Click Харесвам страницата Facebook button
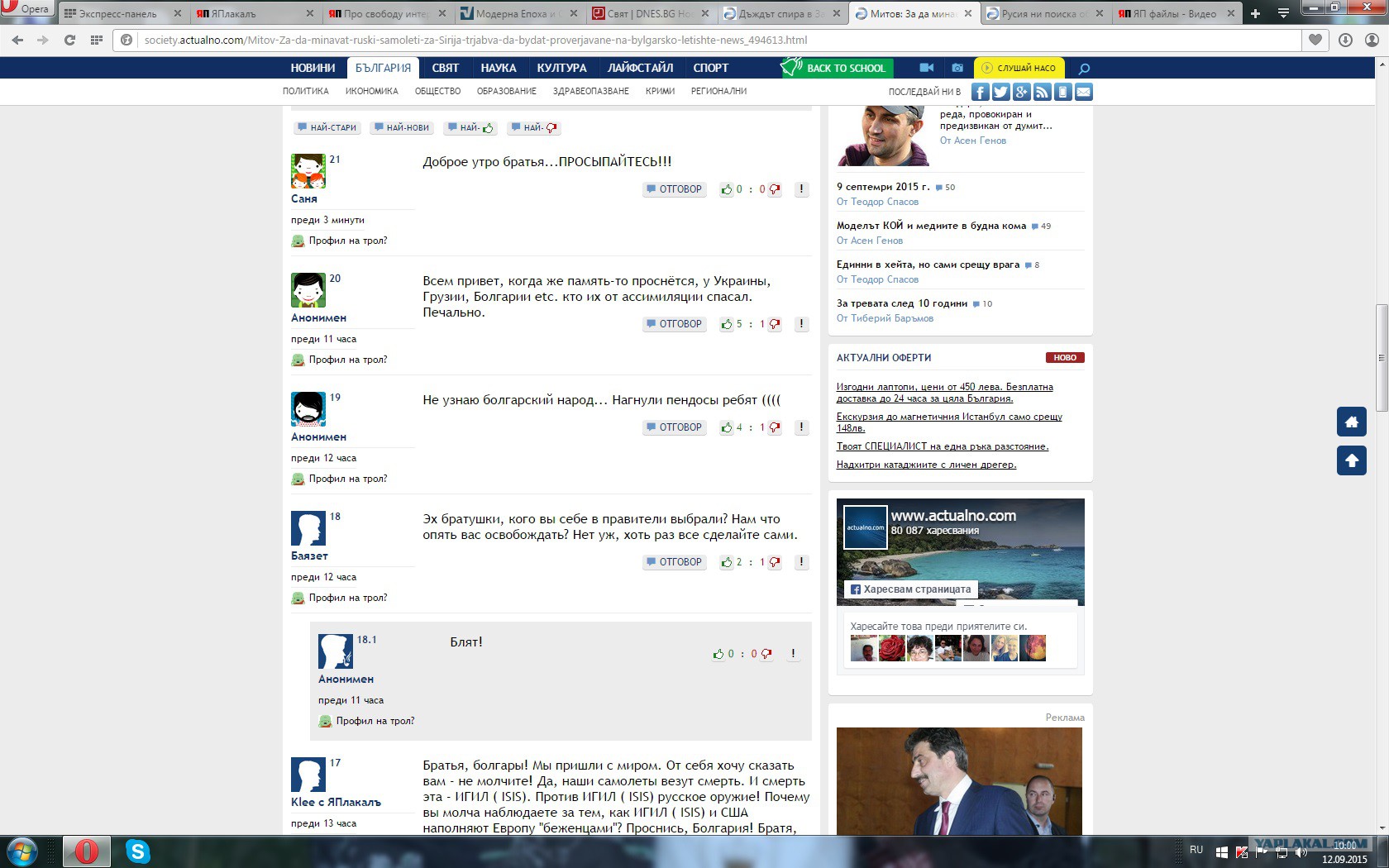 pos(910,589)
